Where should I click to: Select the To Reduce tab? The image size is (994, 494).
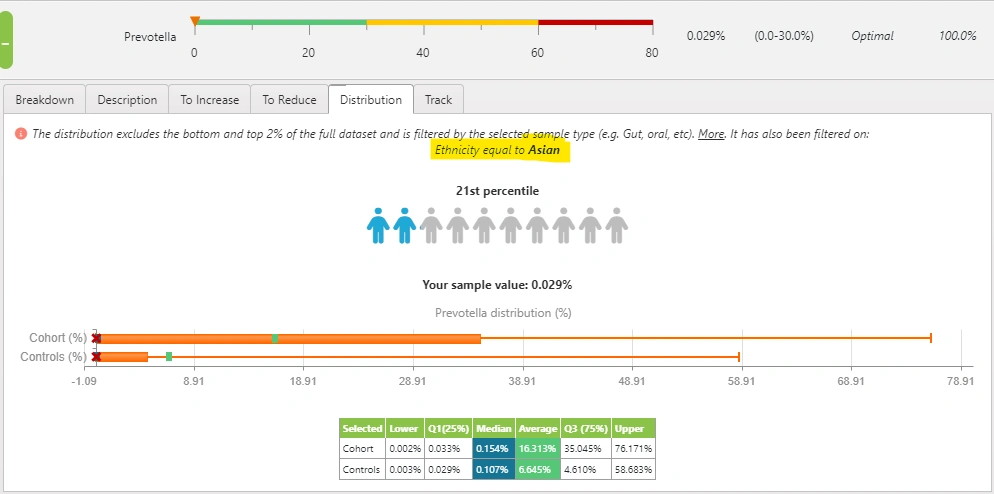point(289,100)
